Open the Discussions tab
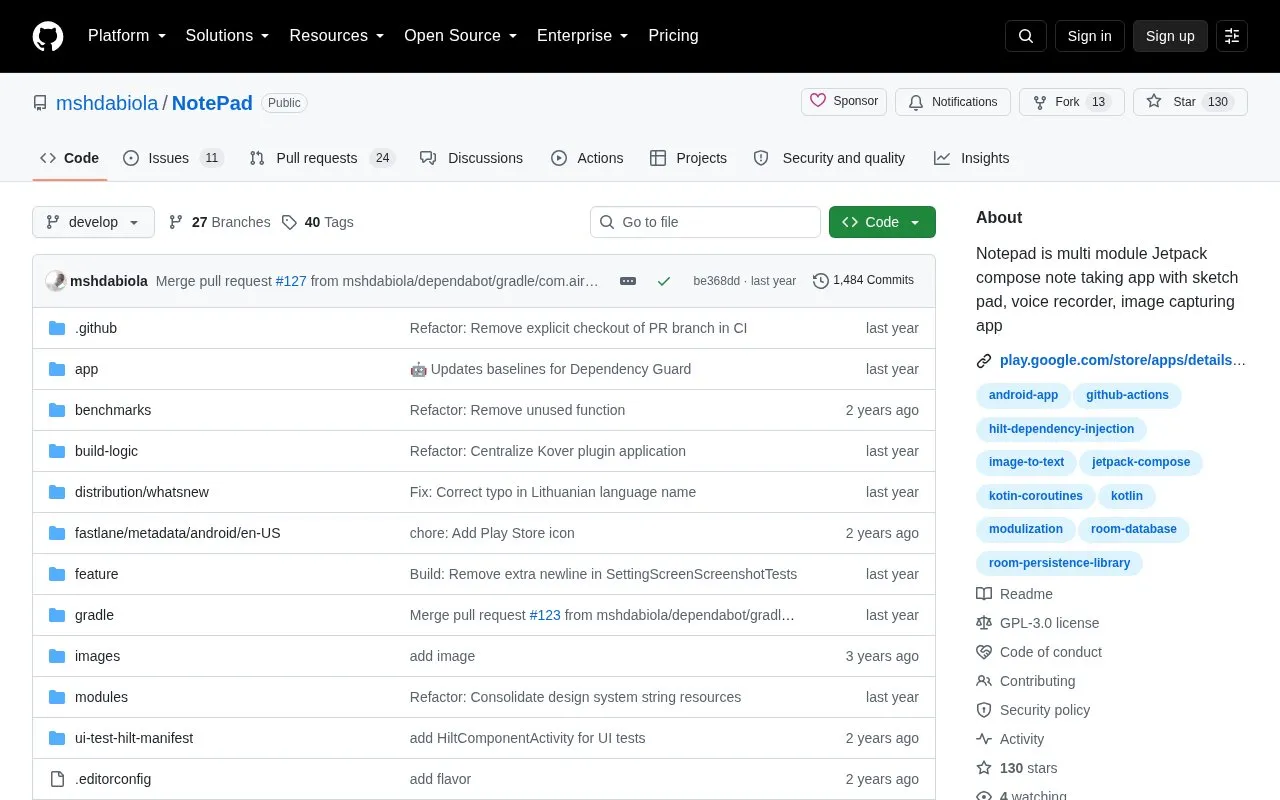The height and width of the screenshot is (800, 1280). point(472,158)
